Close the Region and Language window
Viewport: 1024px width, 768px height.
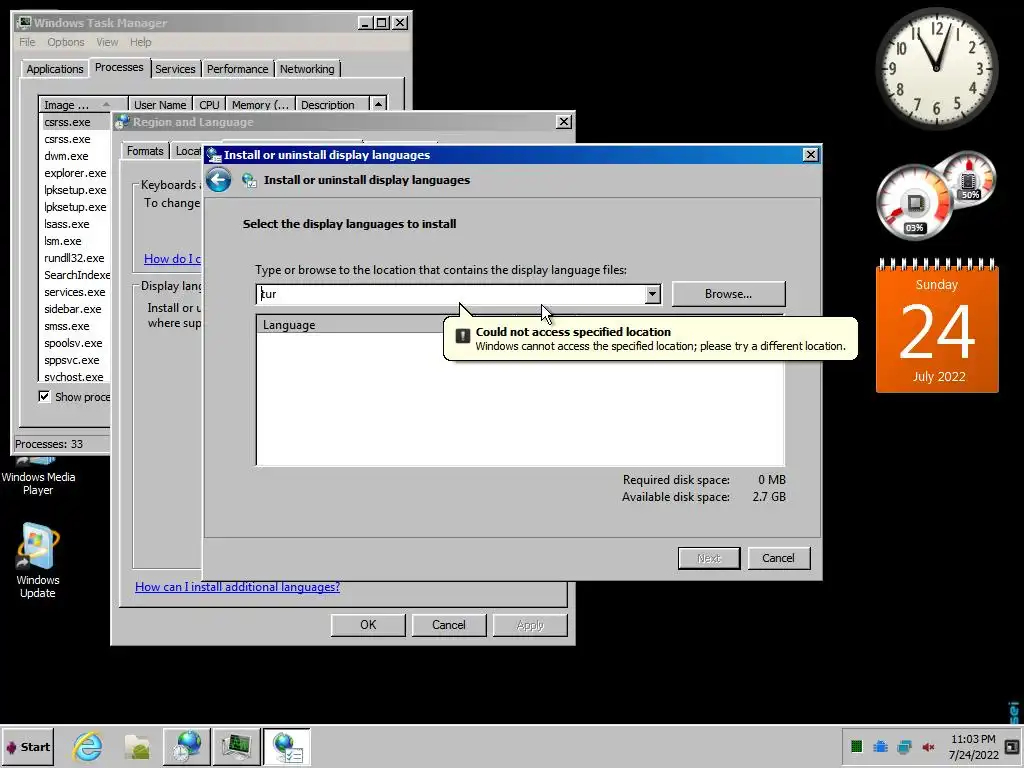(x=564, y=122)
